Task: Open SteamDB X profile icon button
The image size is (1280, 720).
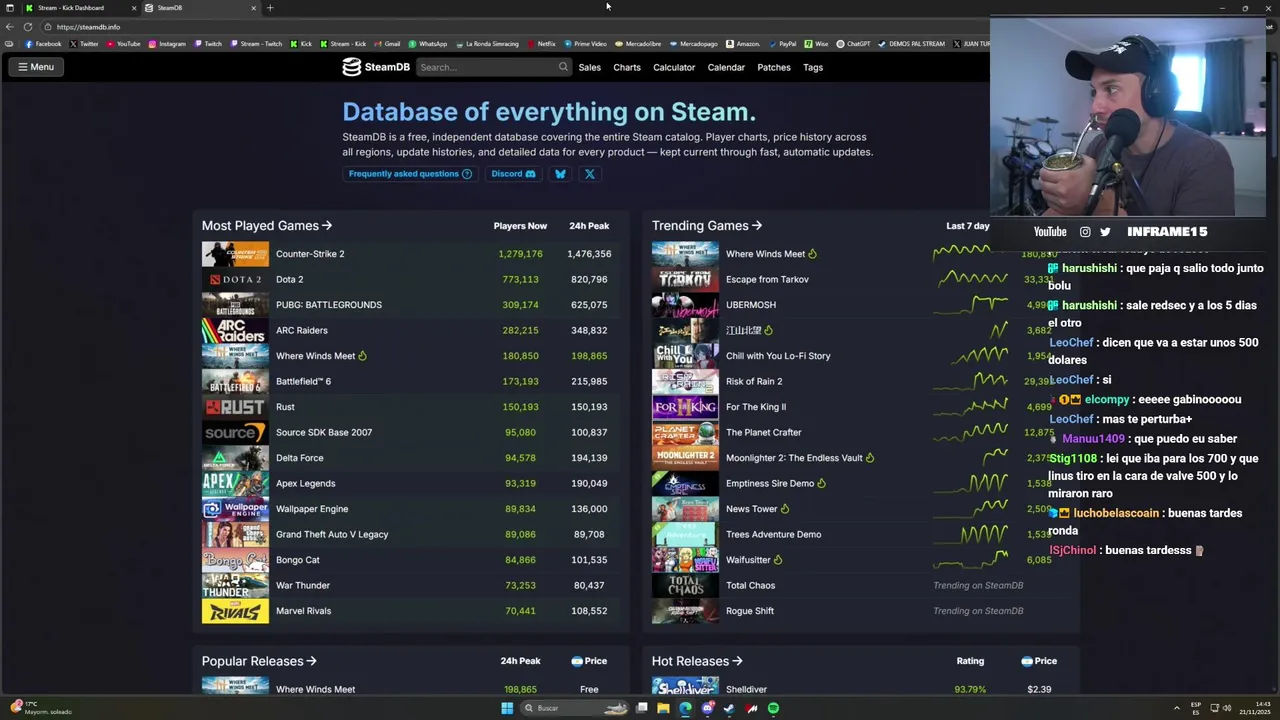Action: (x=590, y=174)
